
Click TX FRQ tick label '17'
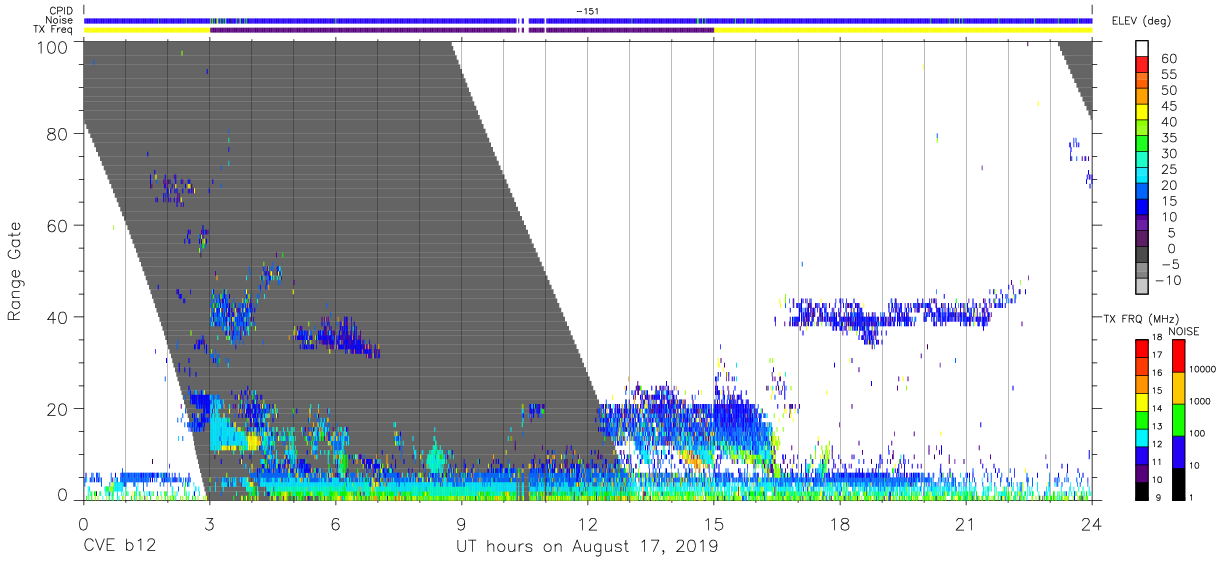[1158, 354]
